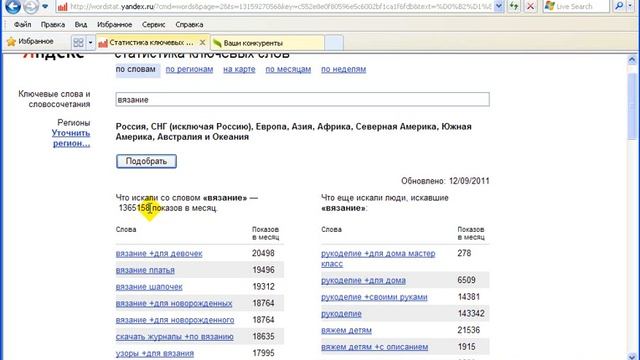Open search provider dropdown arrow

(631, 6)
